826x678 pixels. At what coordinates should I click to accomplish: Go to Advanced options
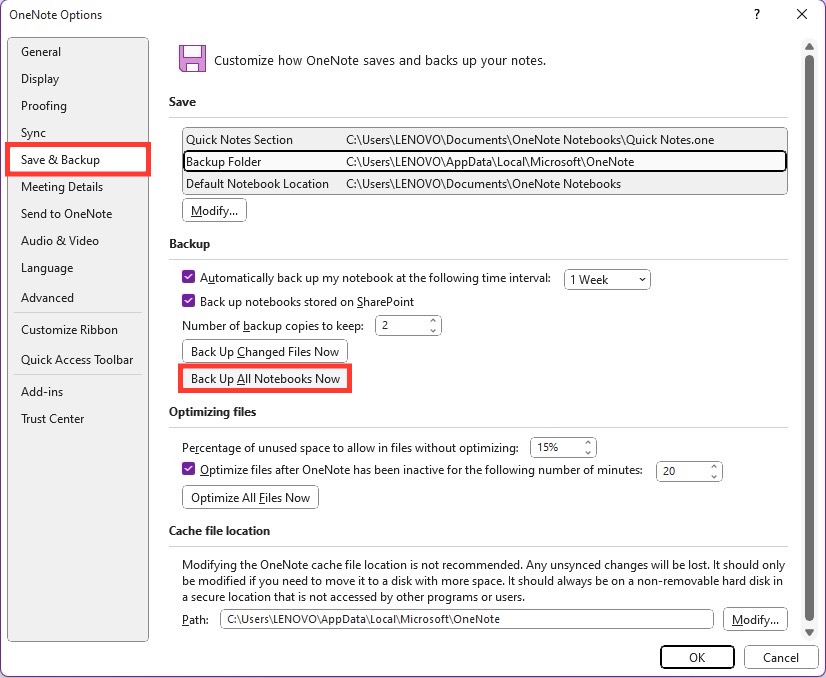pyautogui.click(x=78, y=298)
